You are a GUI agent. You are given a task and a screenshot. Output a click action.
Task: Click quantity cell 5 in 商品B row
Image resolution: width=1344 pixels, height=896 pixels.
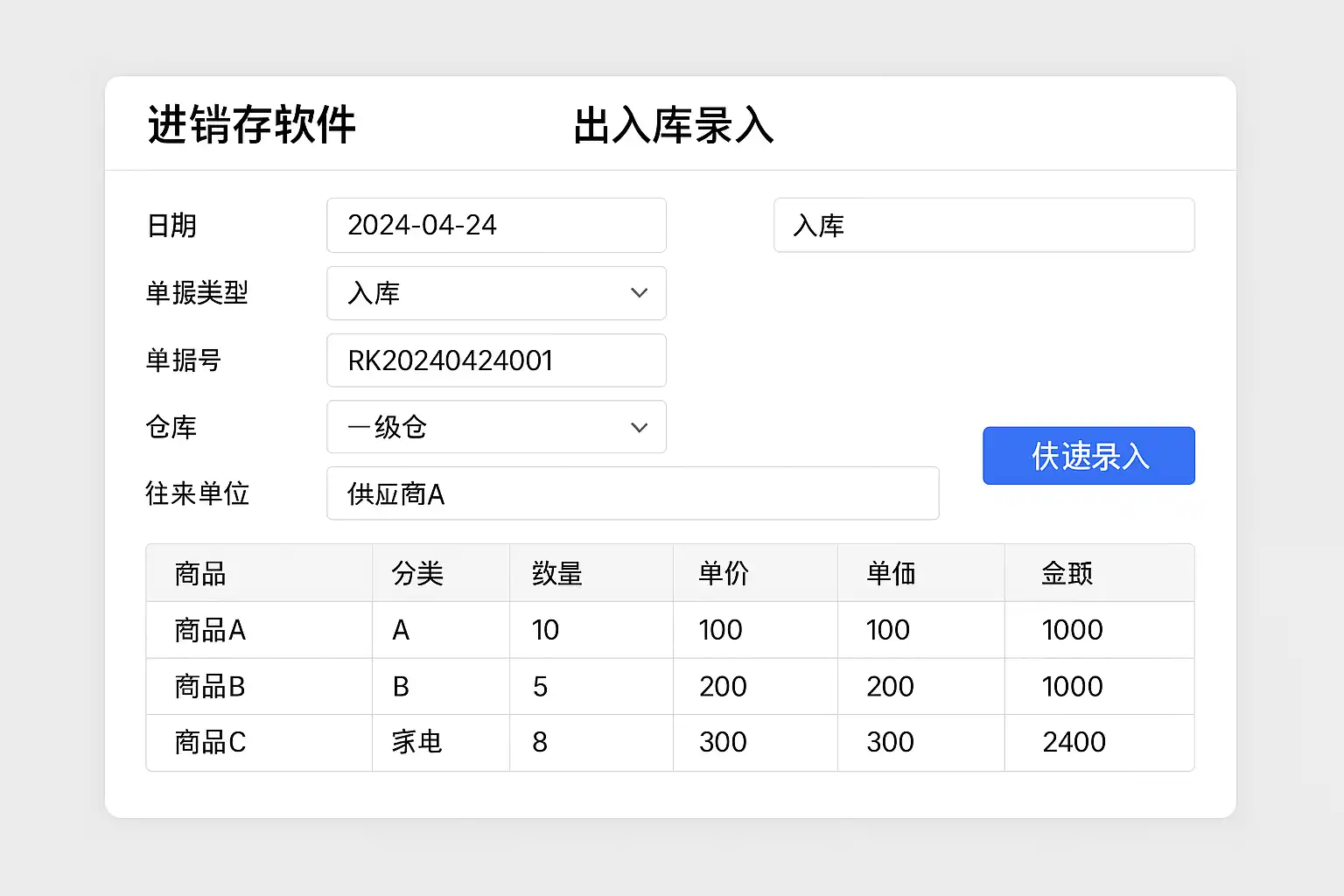coord(540,687)
